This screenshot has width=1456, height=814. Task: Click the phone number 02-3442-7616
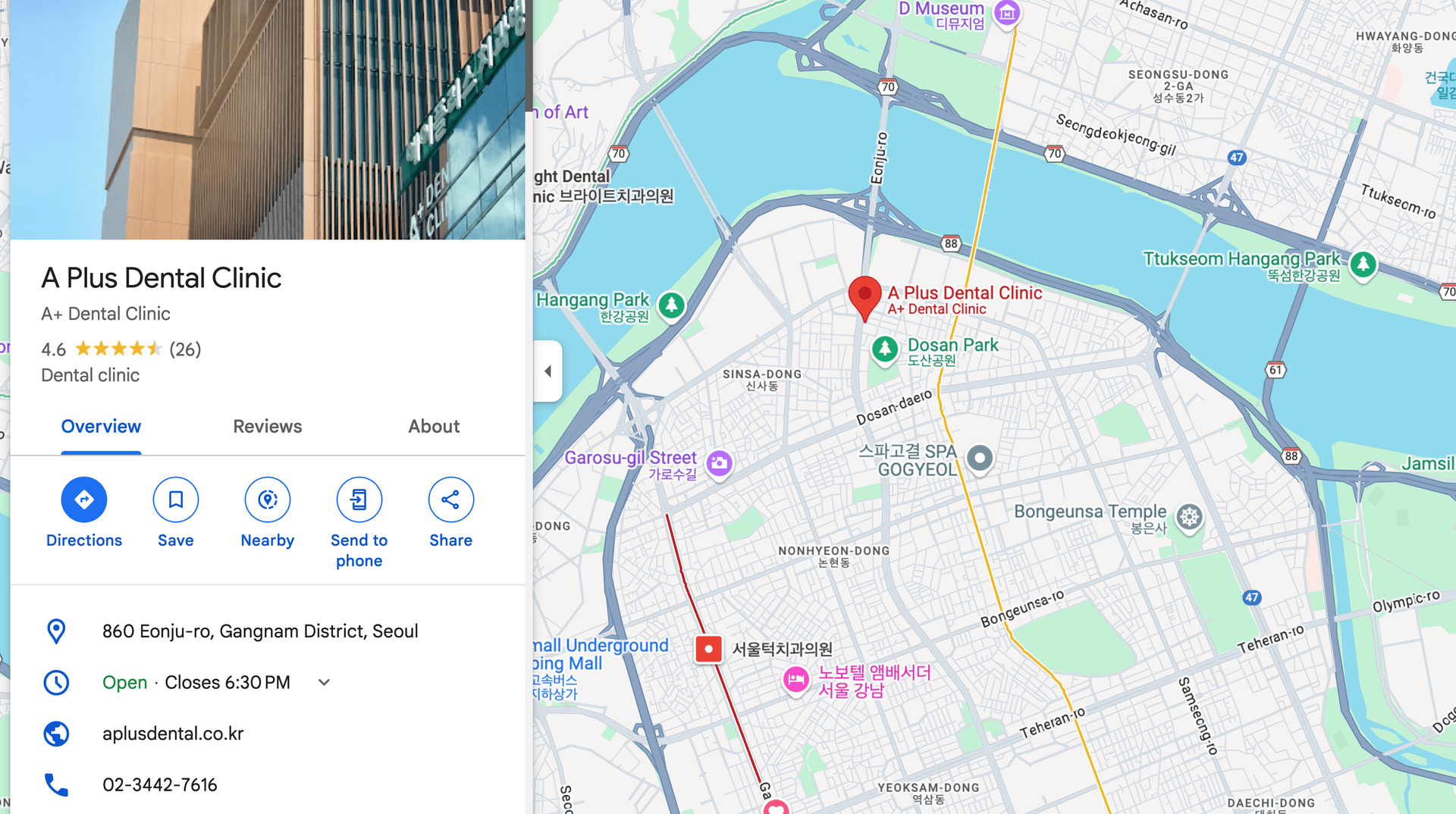(x=160, y=784)
